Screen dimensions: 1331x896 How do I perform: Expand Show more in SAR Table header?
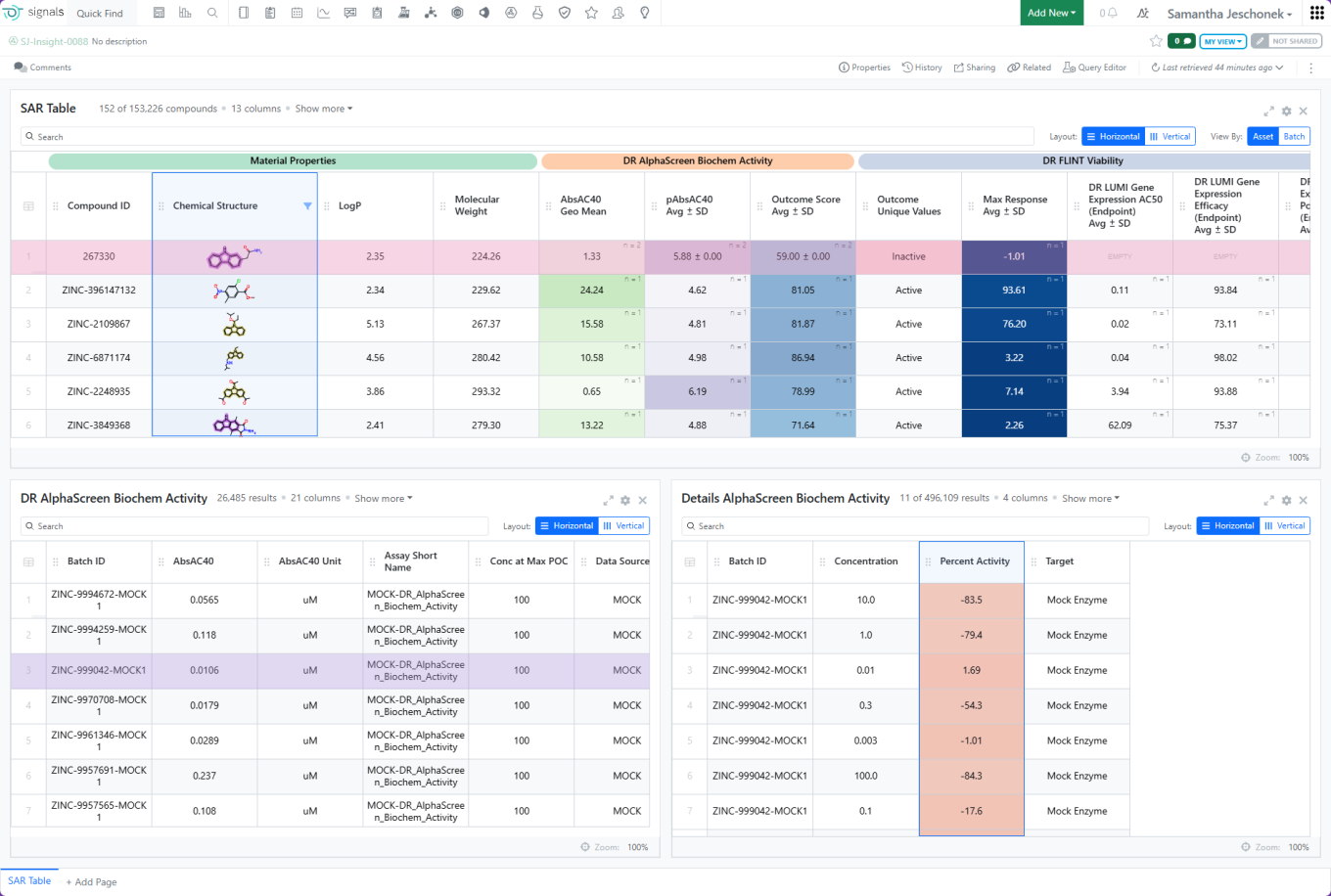pos(324,109)
